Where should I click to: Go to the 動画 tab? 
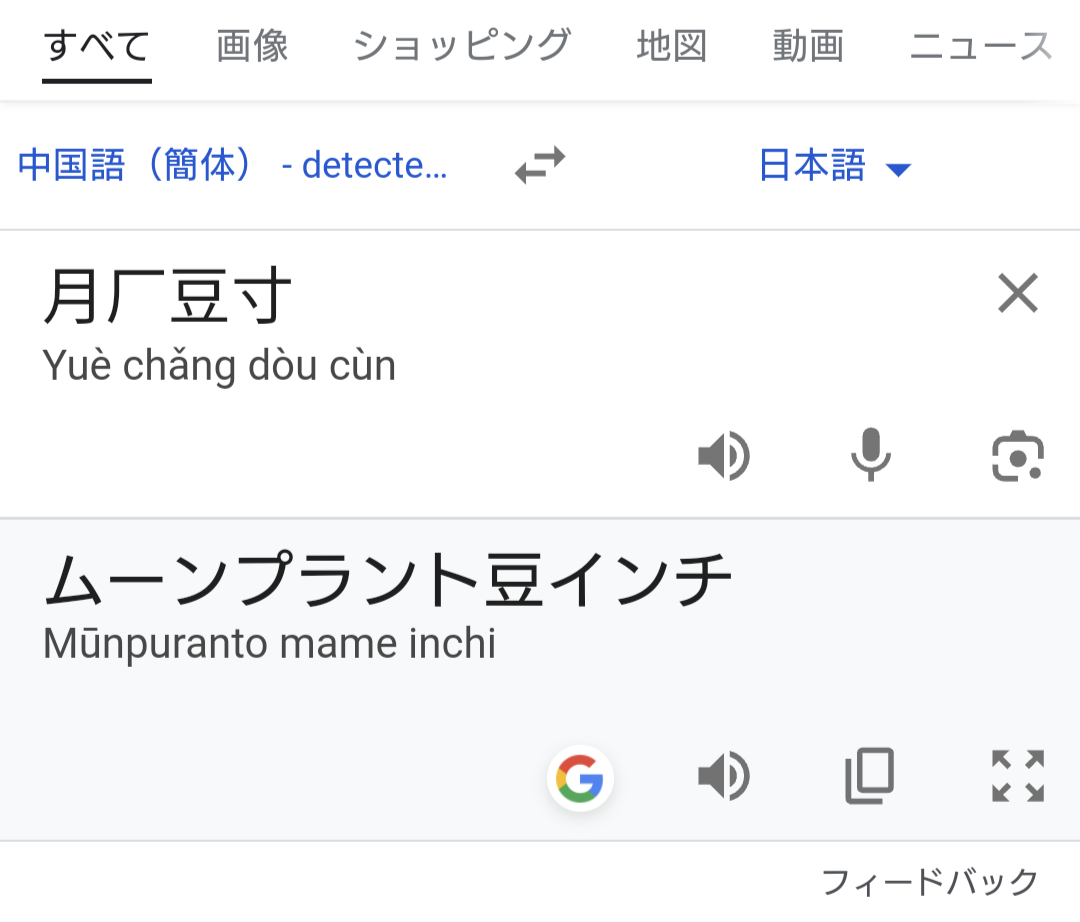tap(808, 46)
